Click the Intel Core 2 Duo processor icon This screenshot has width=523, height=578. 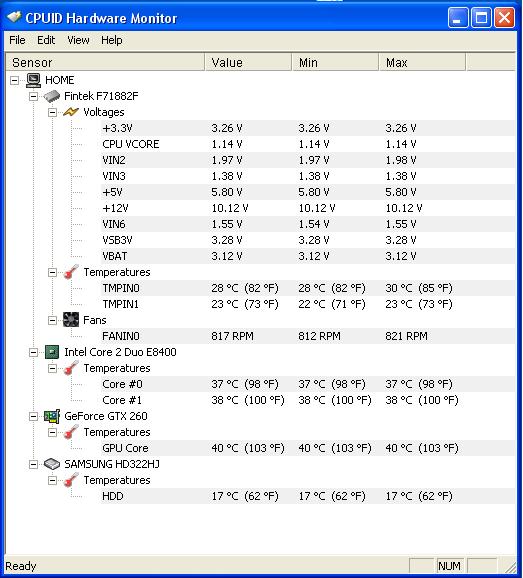point(52,352)
